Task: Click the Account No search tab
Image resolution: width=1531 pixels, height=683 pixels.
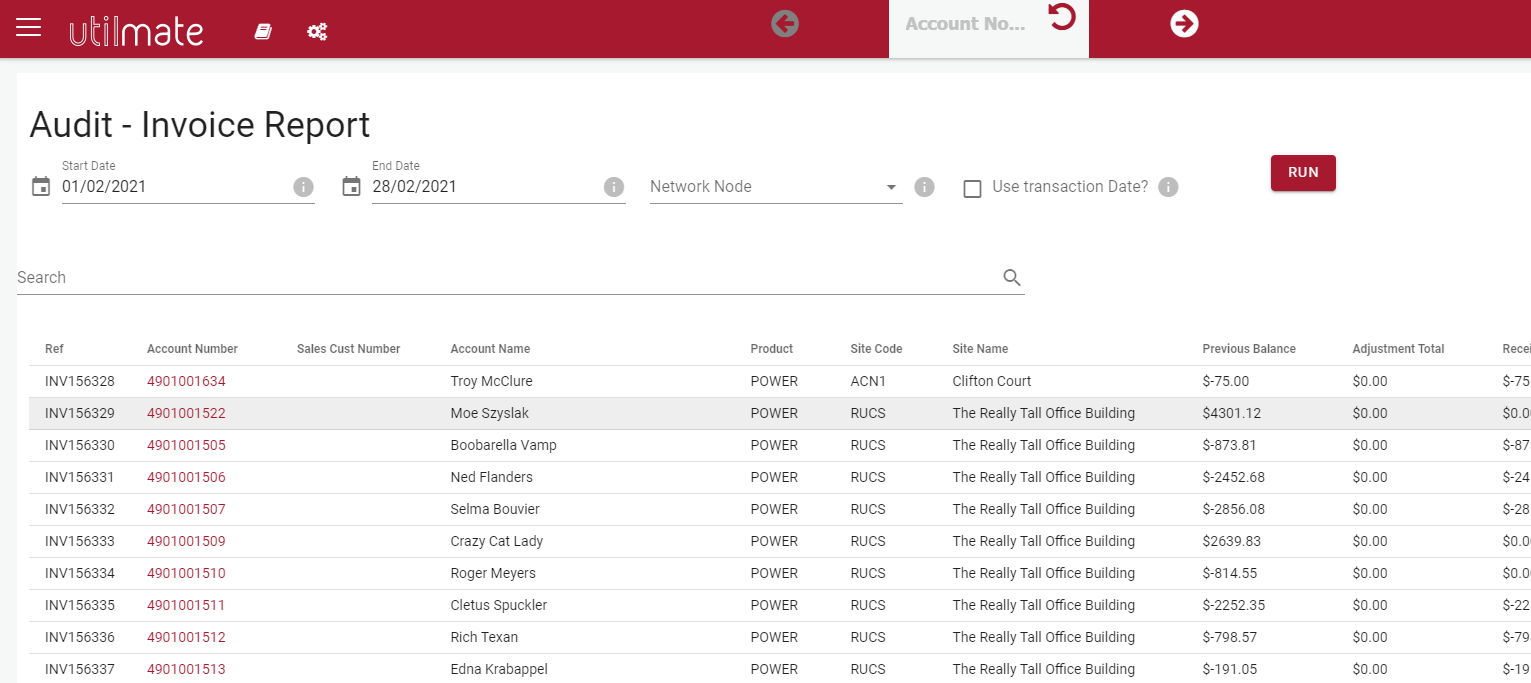Action: (x=965, y=24)
